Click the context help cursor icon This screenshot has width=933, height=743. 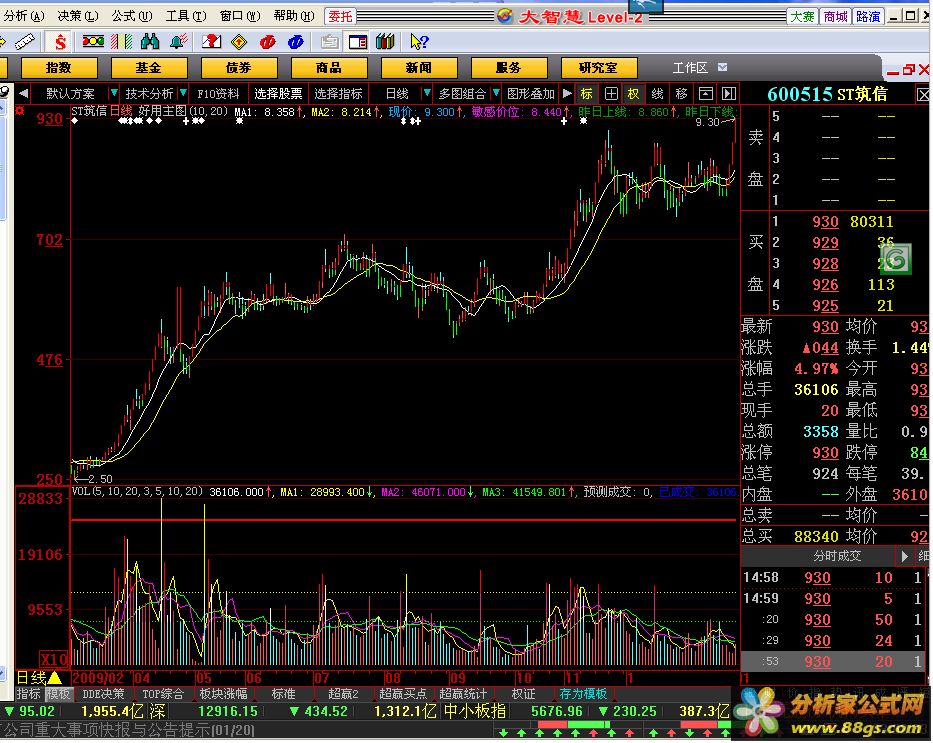tap(419, 42)
